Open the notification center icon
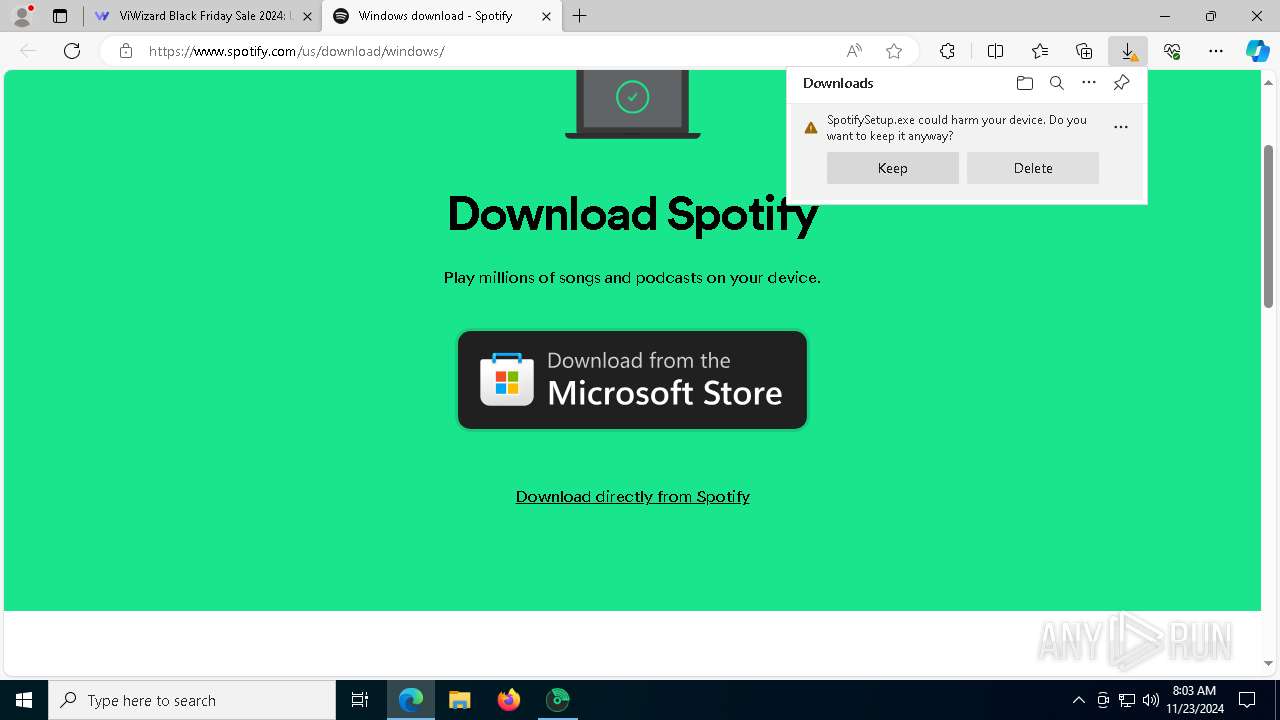Image resolution: width=1280 pixels, height=720 pixels. pos(1247,700)
